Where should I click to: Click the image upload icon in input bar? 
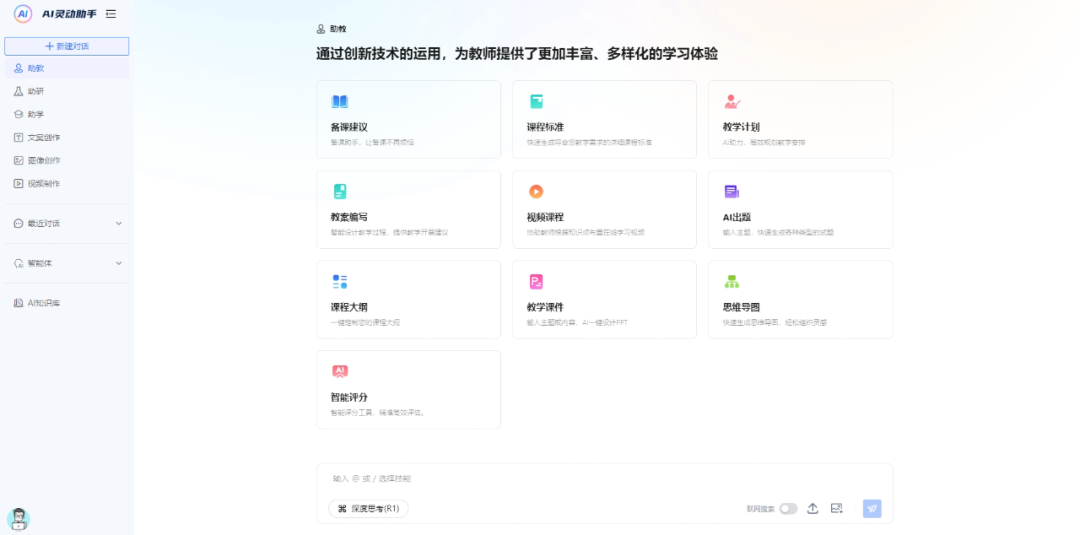pos(837,508)
